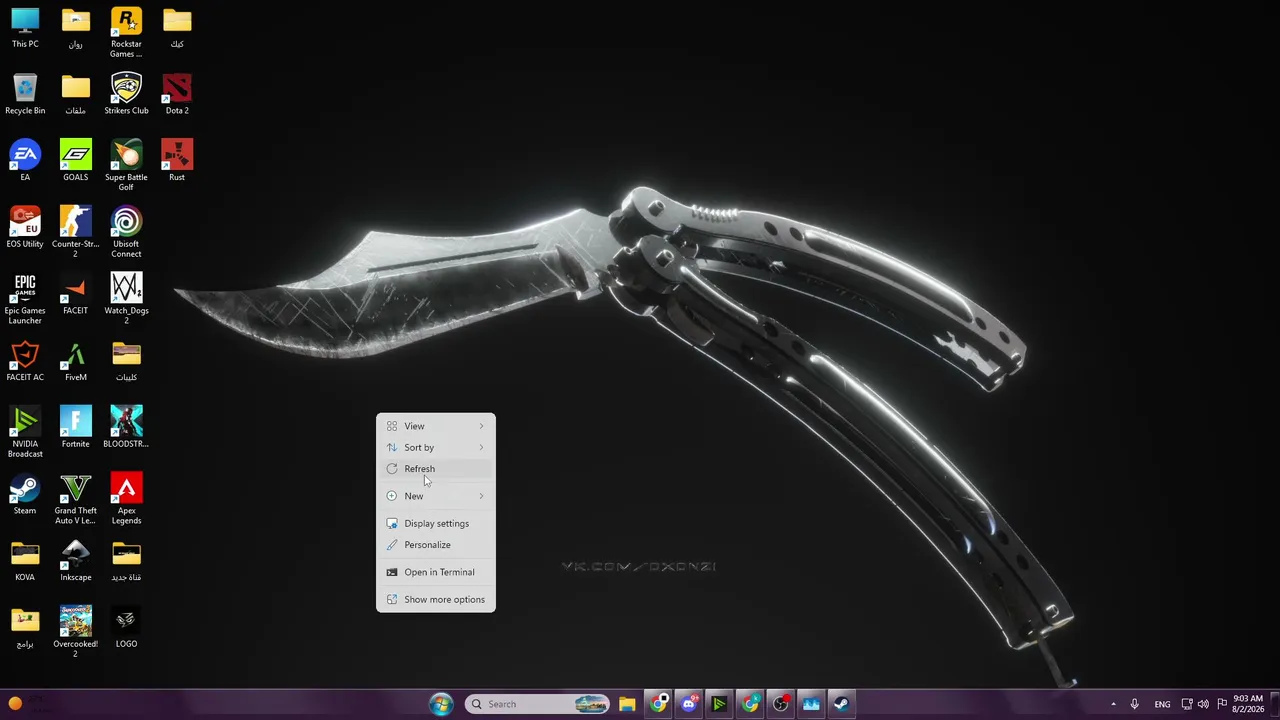Select the BLOODSTRIKE shortcut
This screenshot has width=1280, height=720.
126,428
